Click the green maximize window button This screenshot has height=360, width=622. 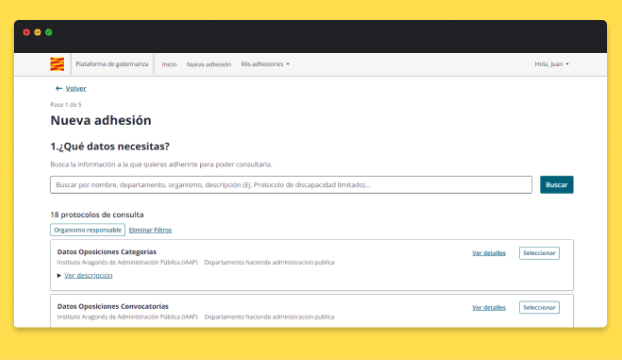point(49,32)
